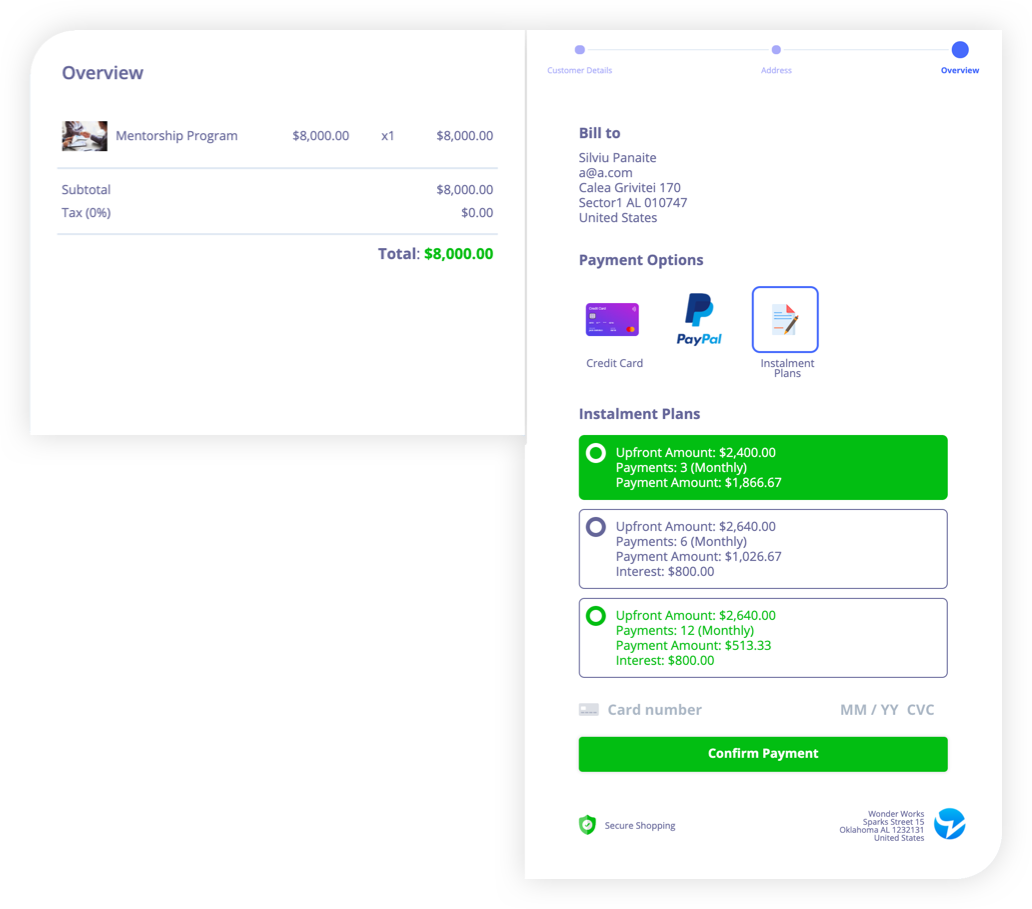1032x909 pixels.
Task: Click the blue bird company logo
Action: pyautogui.click(x=949, y=824)
